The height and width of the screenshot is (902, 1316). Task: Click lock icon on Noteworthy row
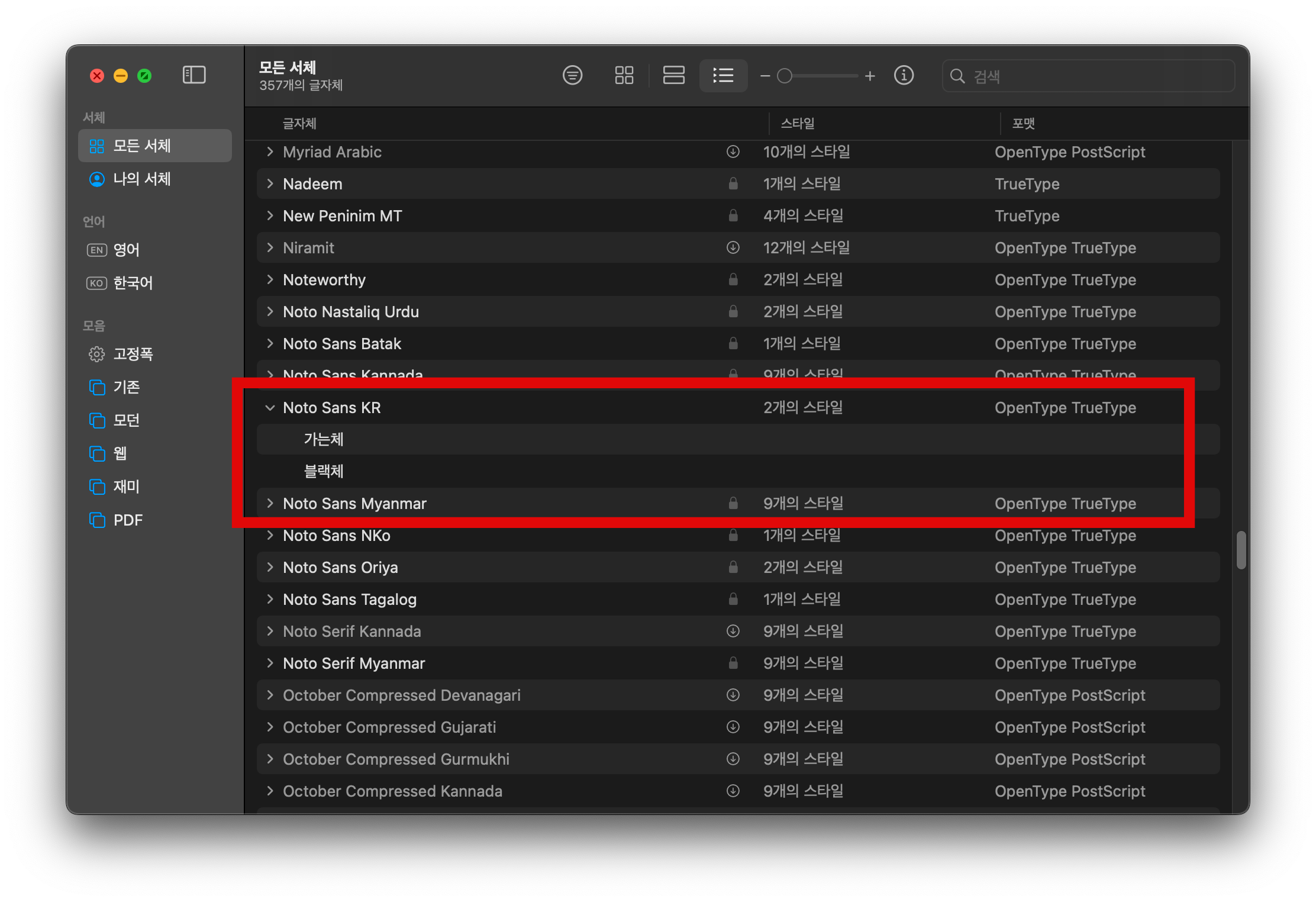click(733, 279)
